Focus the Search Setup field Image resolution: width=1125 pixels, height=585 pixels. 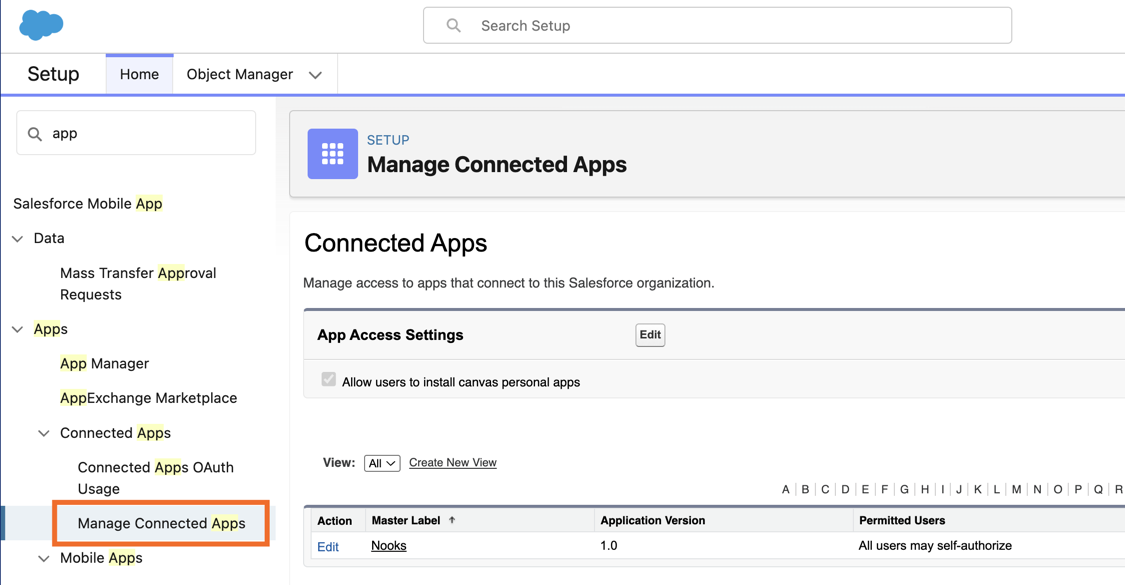[x=717, y=26]
